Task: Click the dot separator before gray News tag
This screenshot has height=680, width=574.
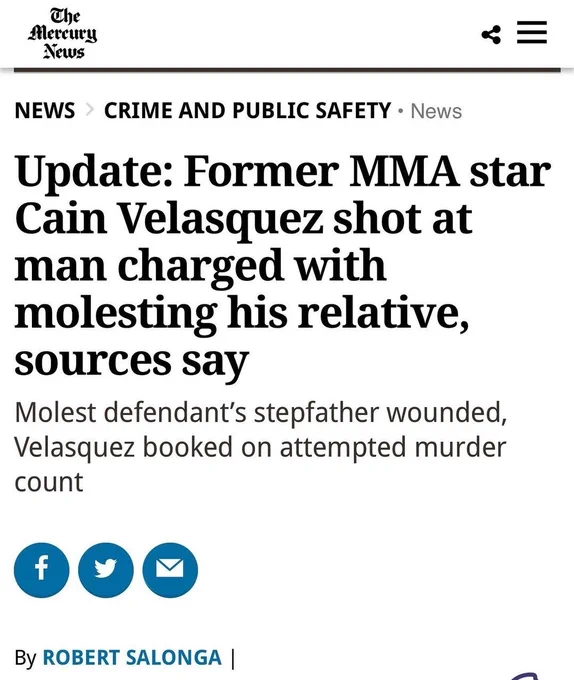Action: coord(401,111)
